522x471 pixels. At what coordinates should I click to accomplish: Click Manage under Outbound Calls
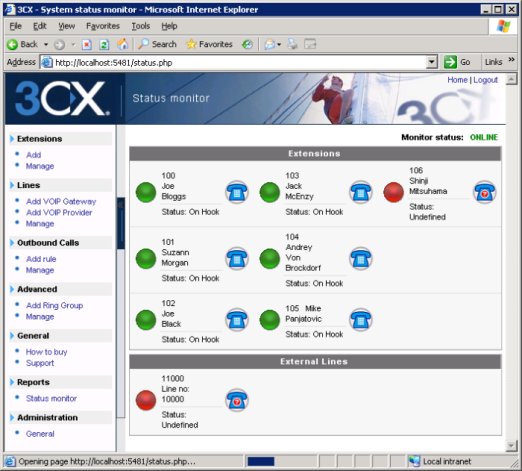click(40, 270)
